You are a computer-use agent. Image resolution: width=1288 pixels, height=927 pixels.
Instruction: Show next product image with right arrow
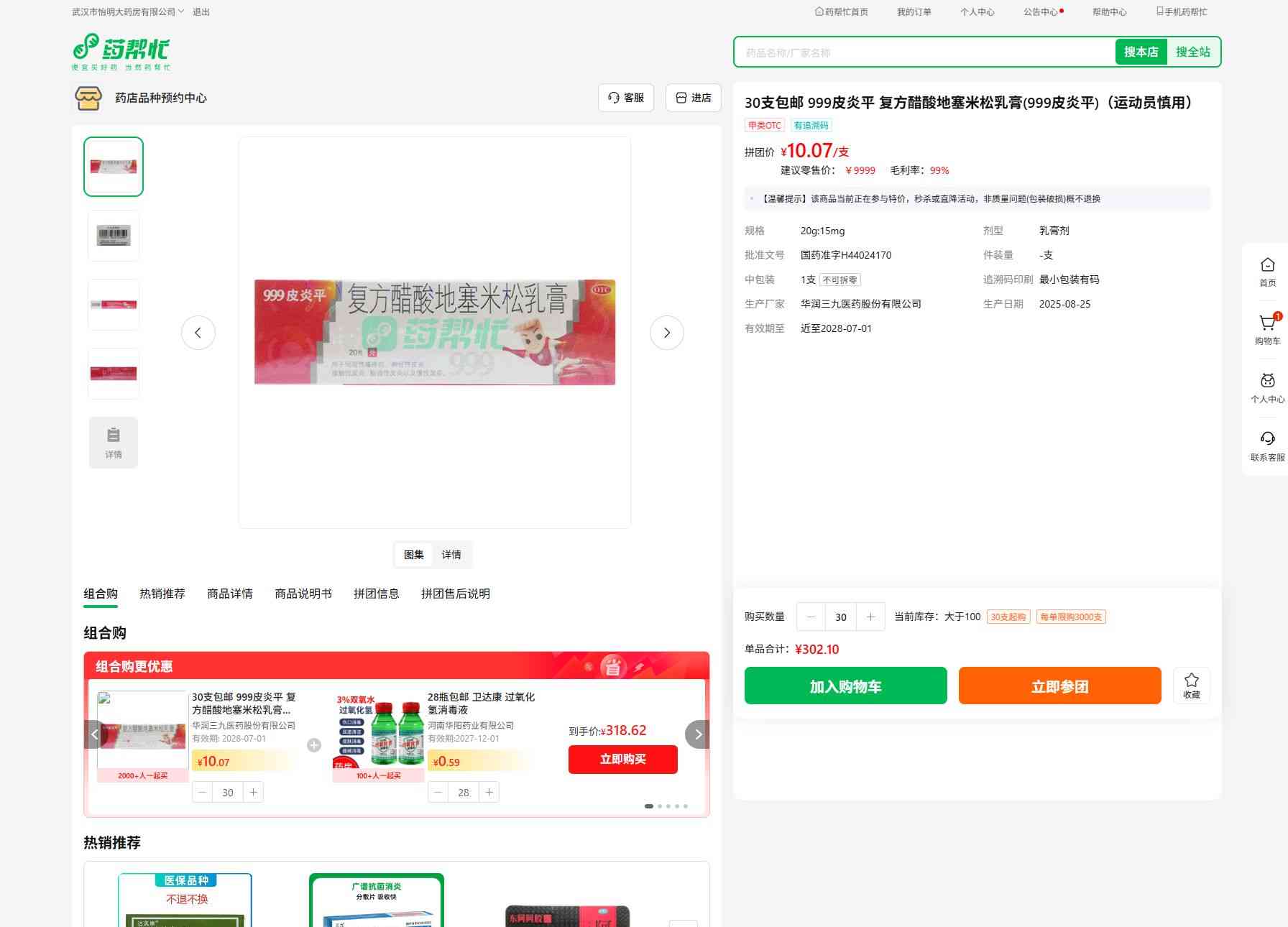click(666, 333)
